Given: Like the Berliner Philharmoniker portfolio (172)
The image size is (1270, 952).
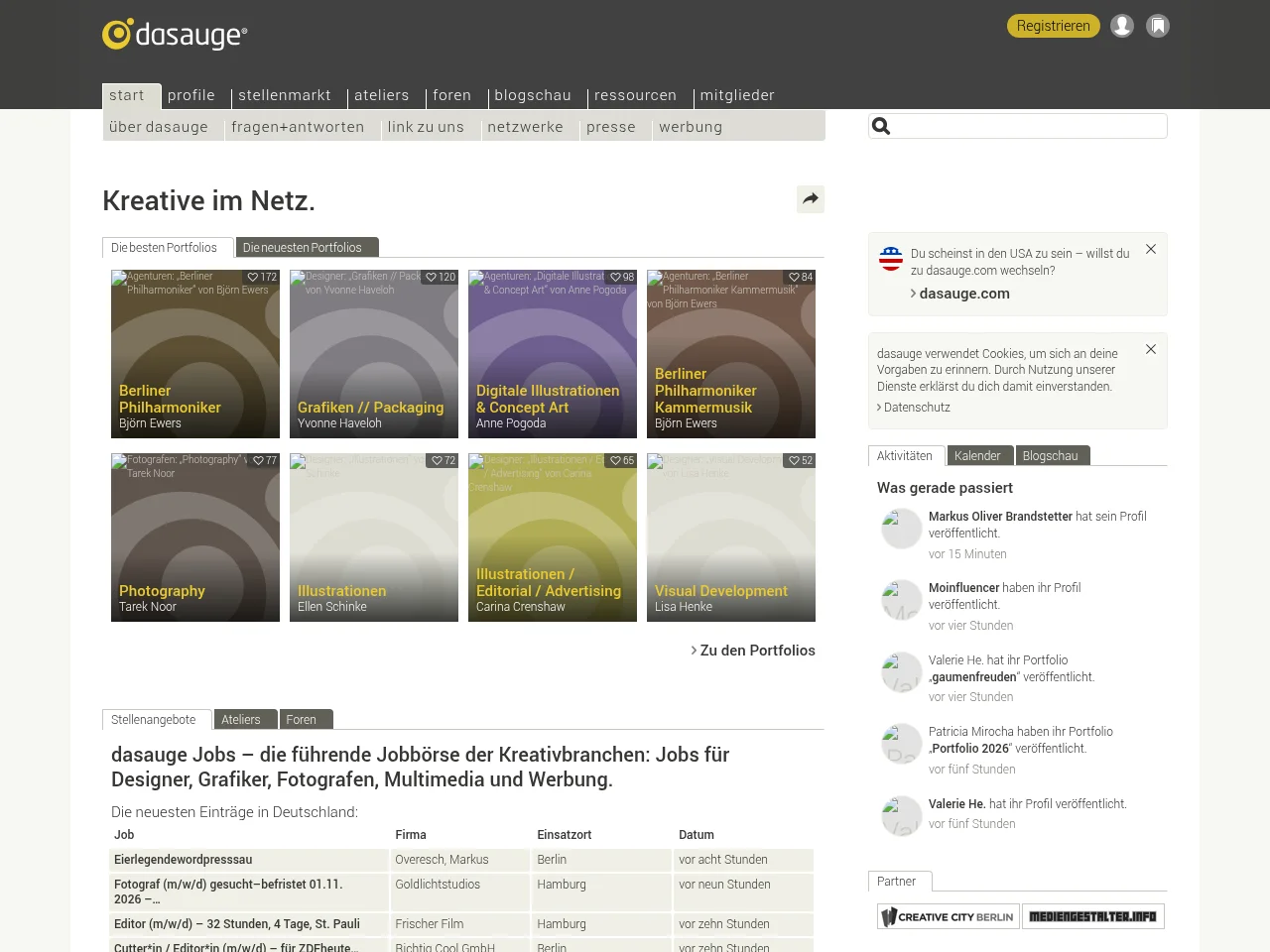Looking at the screenshot, I should tap(262, 278).
